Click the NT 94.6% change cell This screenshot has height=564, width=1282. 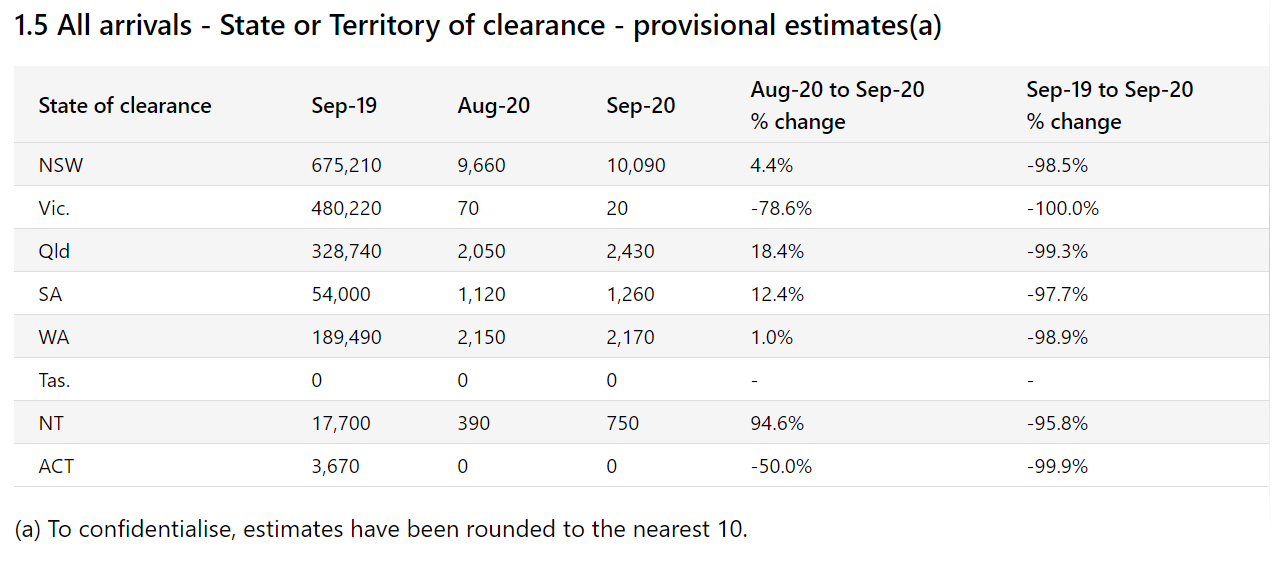pyautogui.click(x=777, y=424)
